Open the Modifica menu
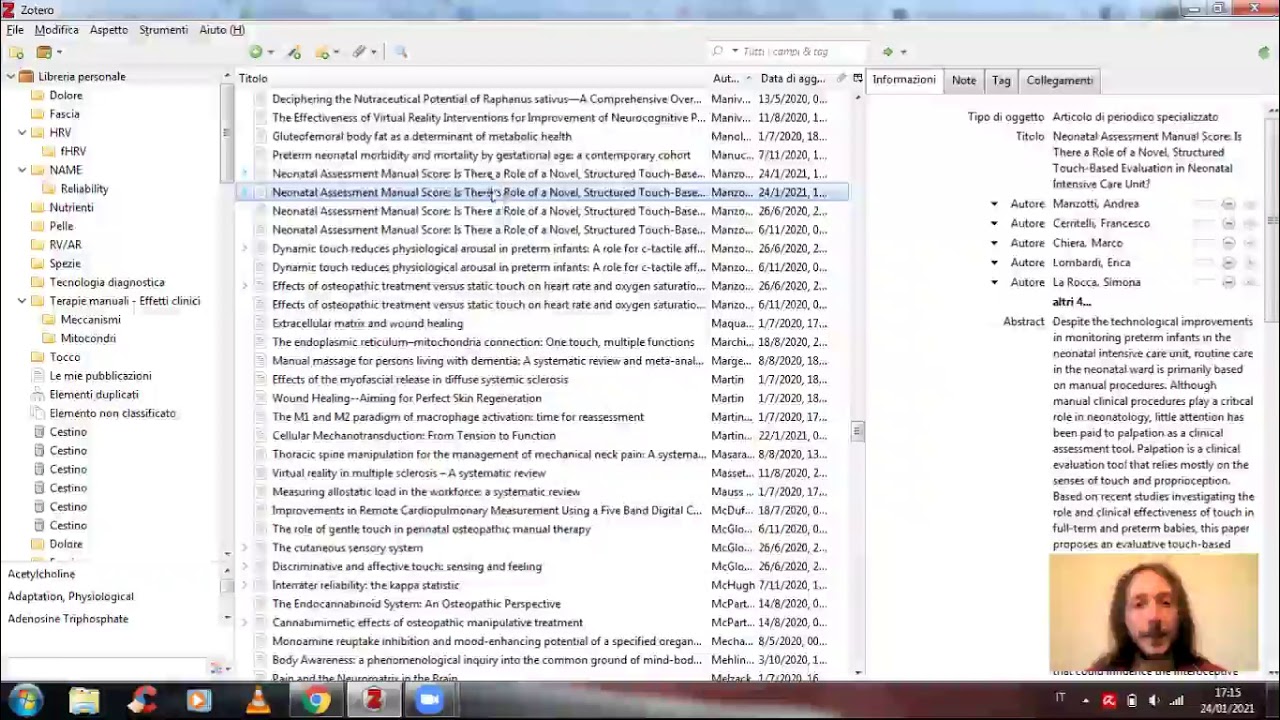 tap(56, 30)
